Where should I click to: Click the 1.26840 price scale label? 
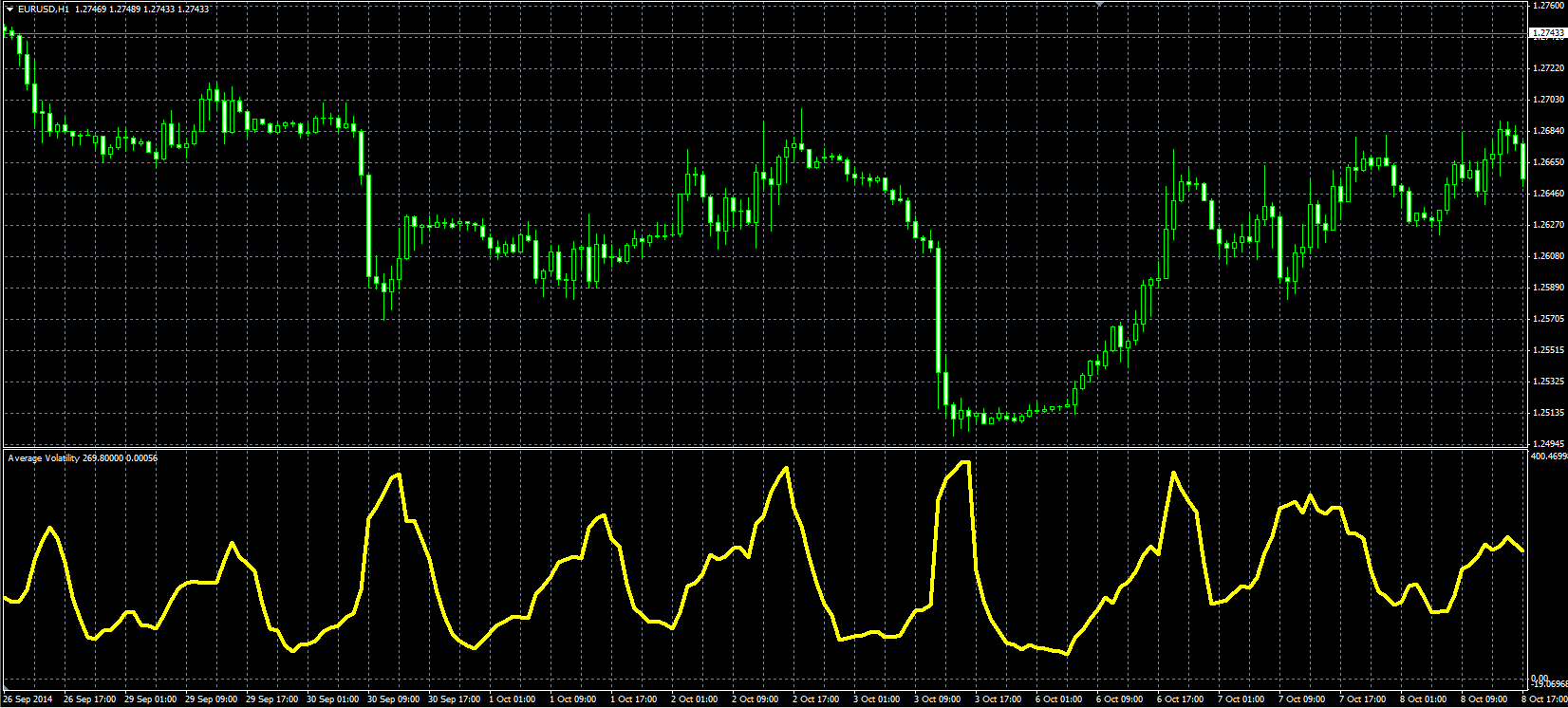(x=1548, y=131)
